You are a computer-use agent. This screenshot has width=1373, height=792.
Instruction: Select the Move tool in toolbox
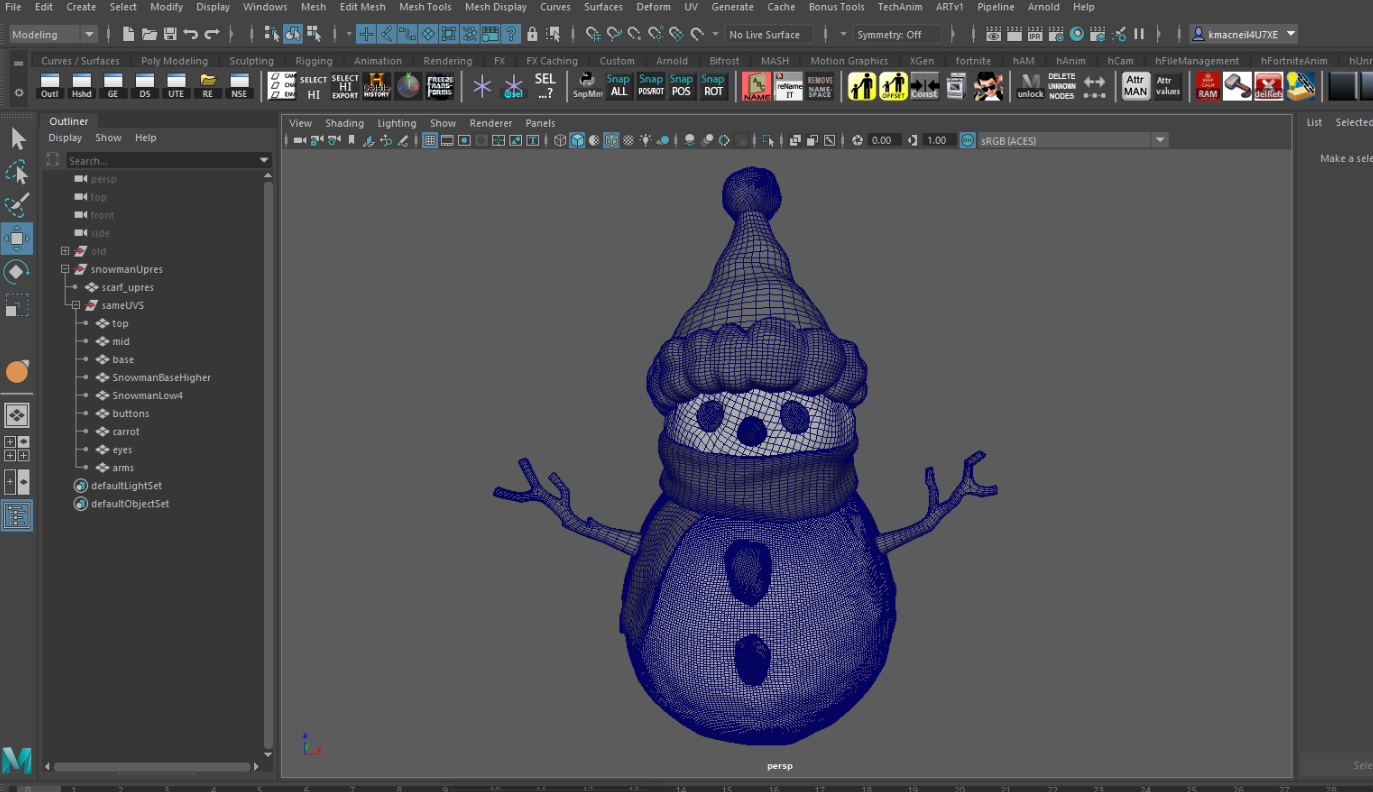point(17,239)
